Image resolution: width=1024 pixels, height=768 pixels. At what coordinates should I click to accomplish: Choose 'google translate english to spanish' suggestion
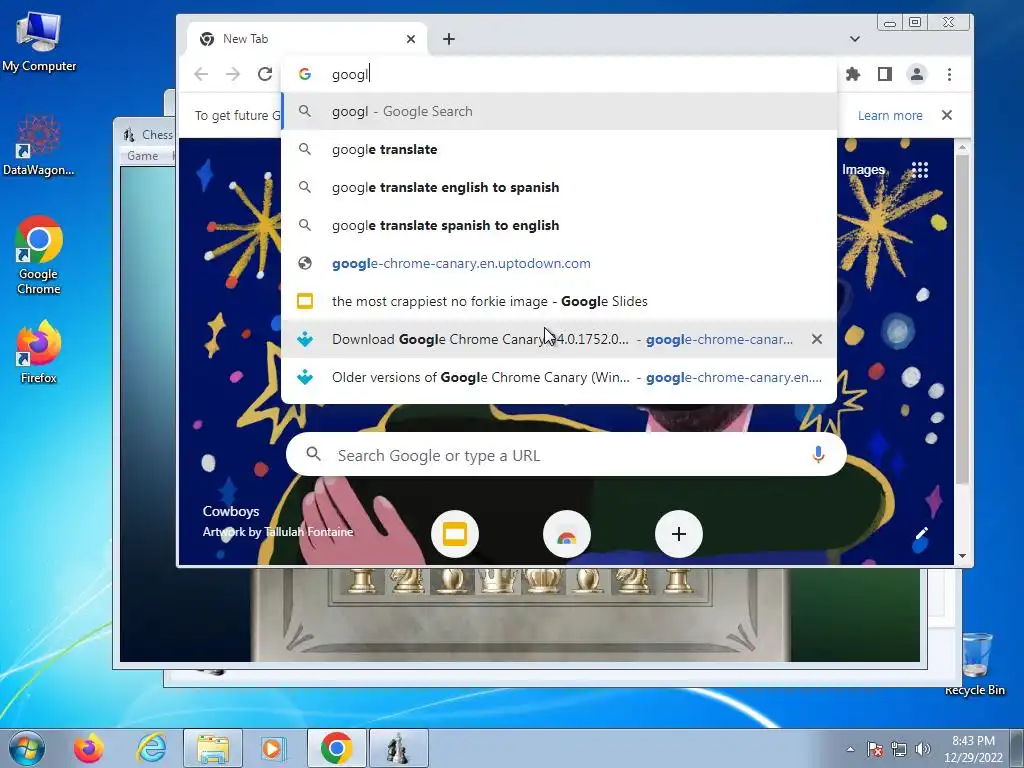(559, 187)
